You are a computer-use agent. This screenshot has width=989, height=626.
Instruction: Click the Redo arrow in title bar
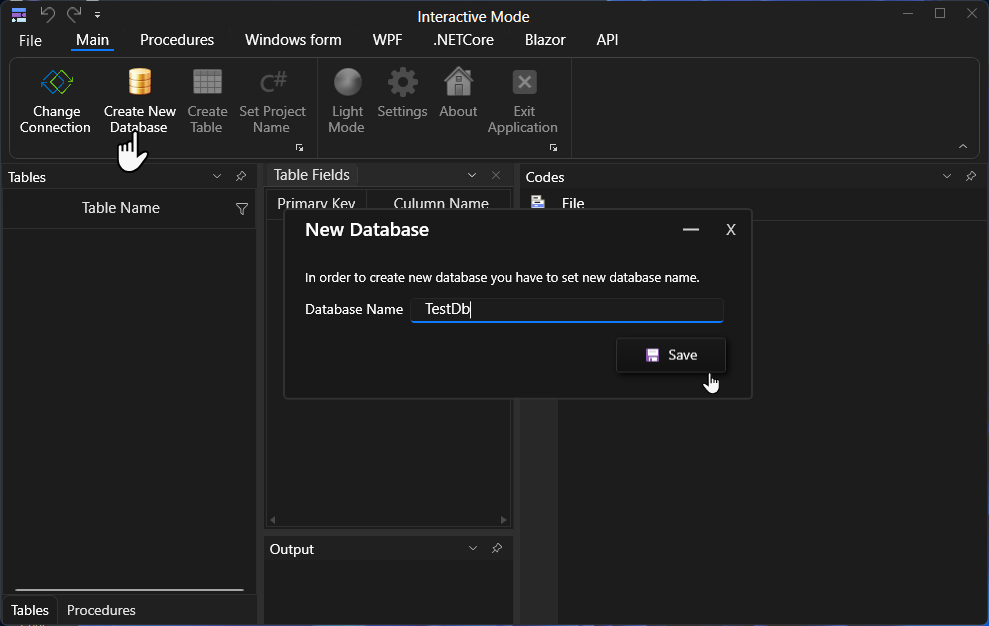(74, 14)
